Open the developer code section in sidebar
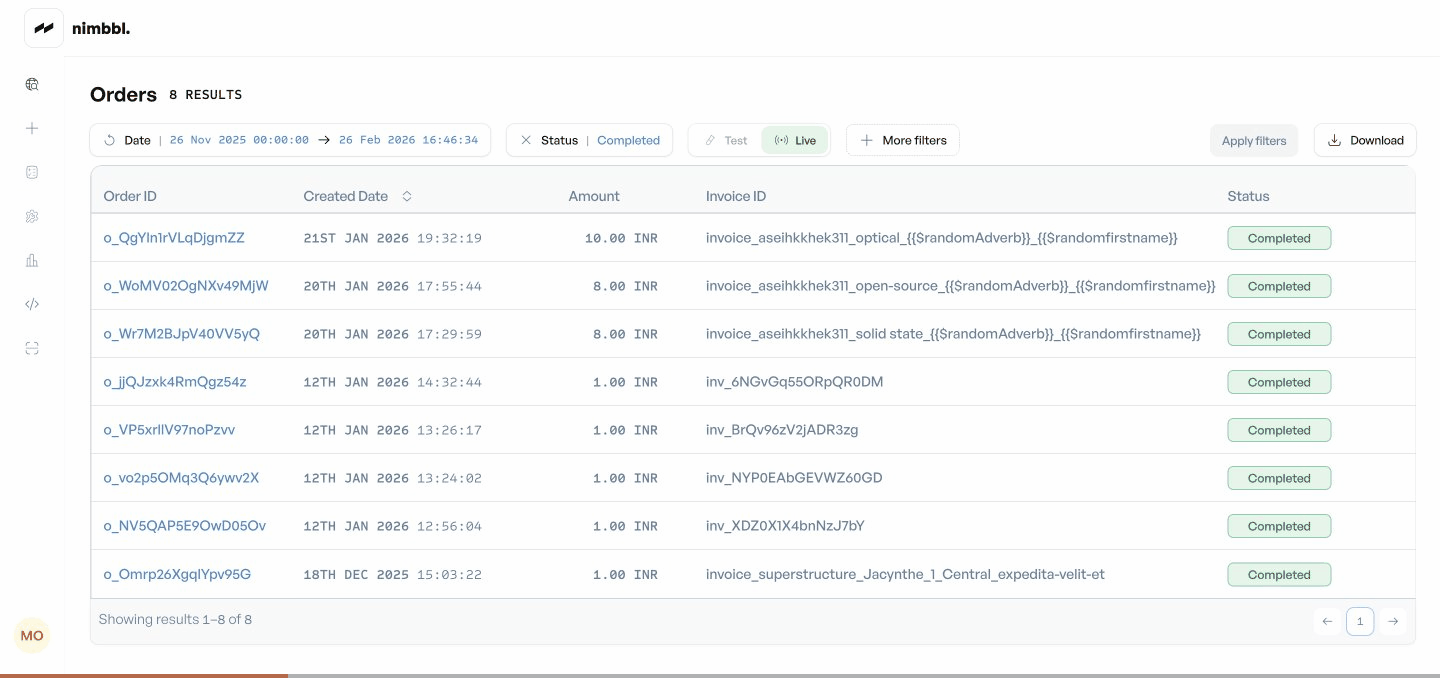1440x678 pixels. click(32, 304)
